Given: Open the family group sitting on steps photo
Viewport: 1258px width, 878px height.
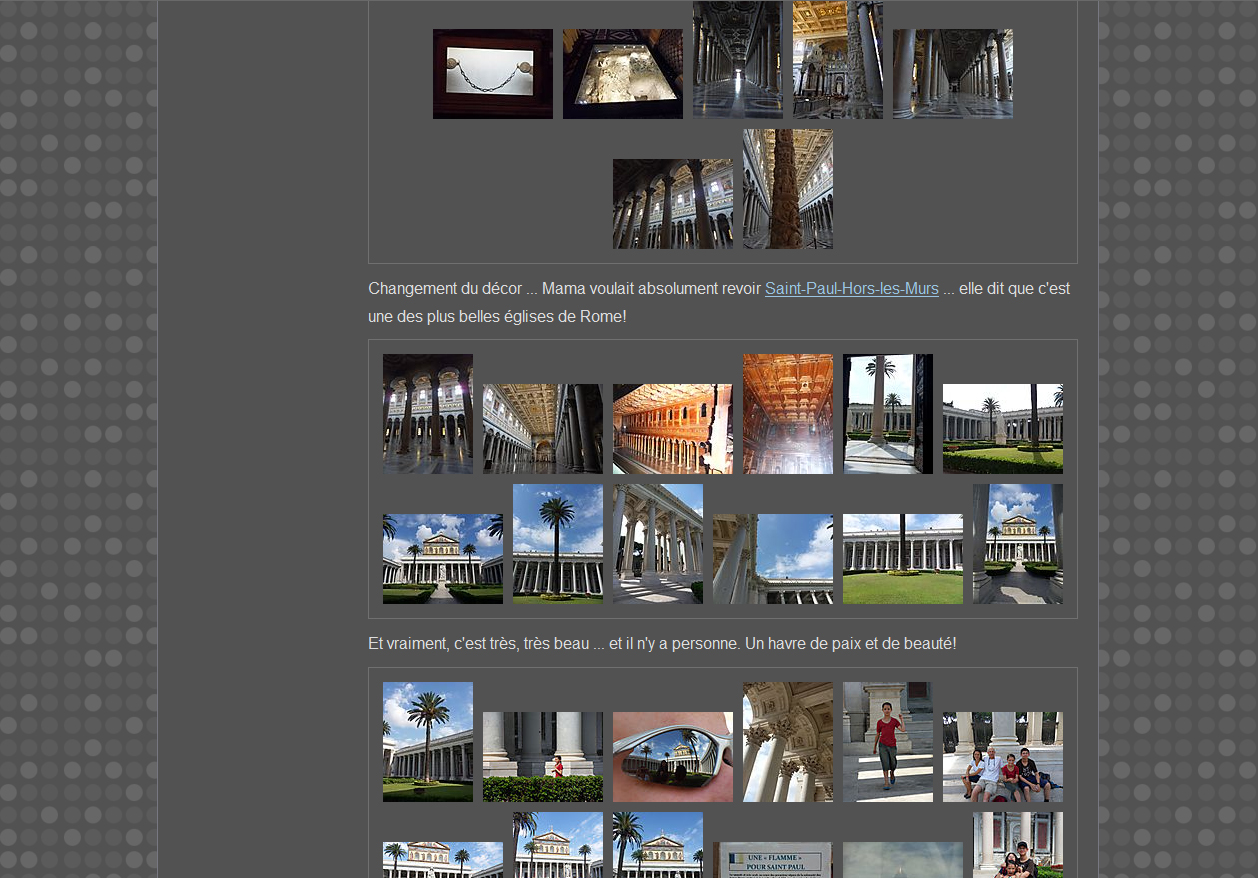Looking at the screenshot, I should tap(1002, 757).
